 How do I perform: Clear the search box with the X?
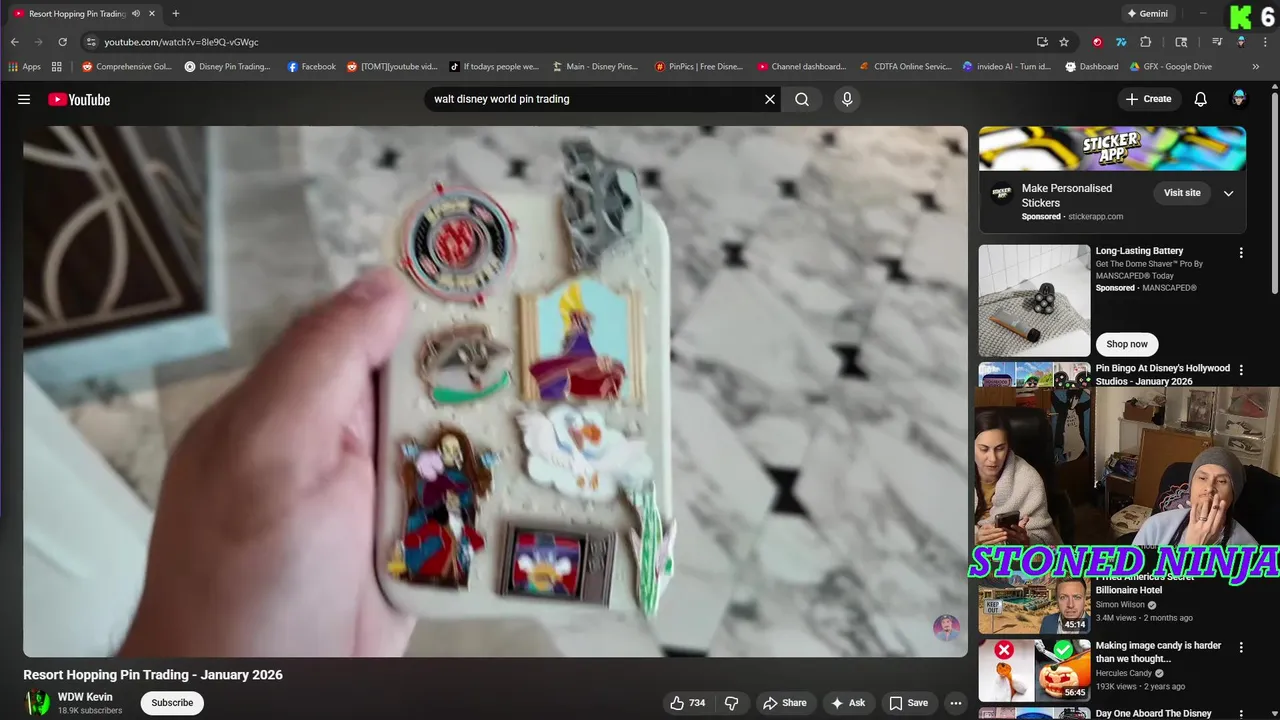tap(770, 99)
